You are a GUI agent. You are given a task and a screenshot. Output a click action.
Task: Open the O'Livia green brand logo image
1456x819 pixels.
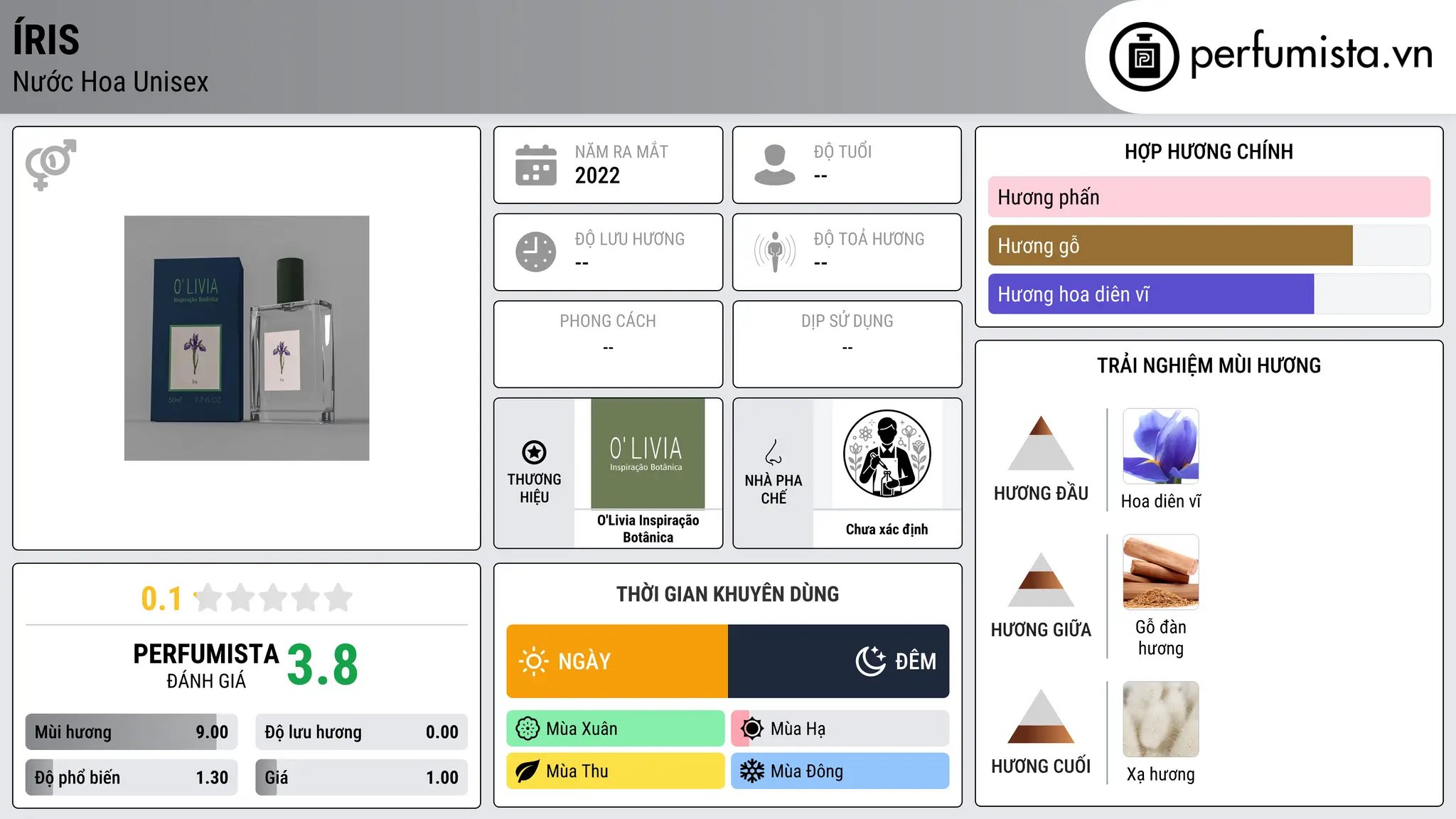coord(648,454)
